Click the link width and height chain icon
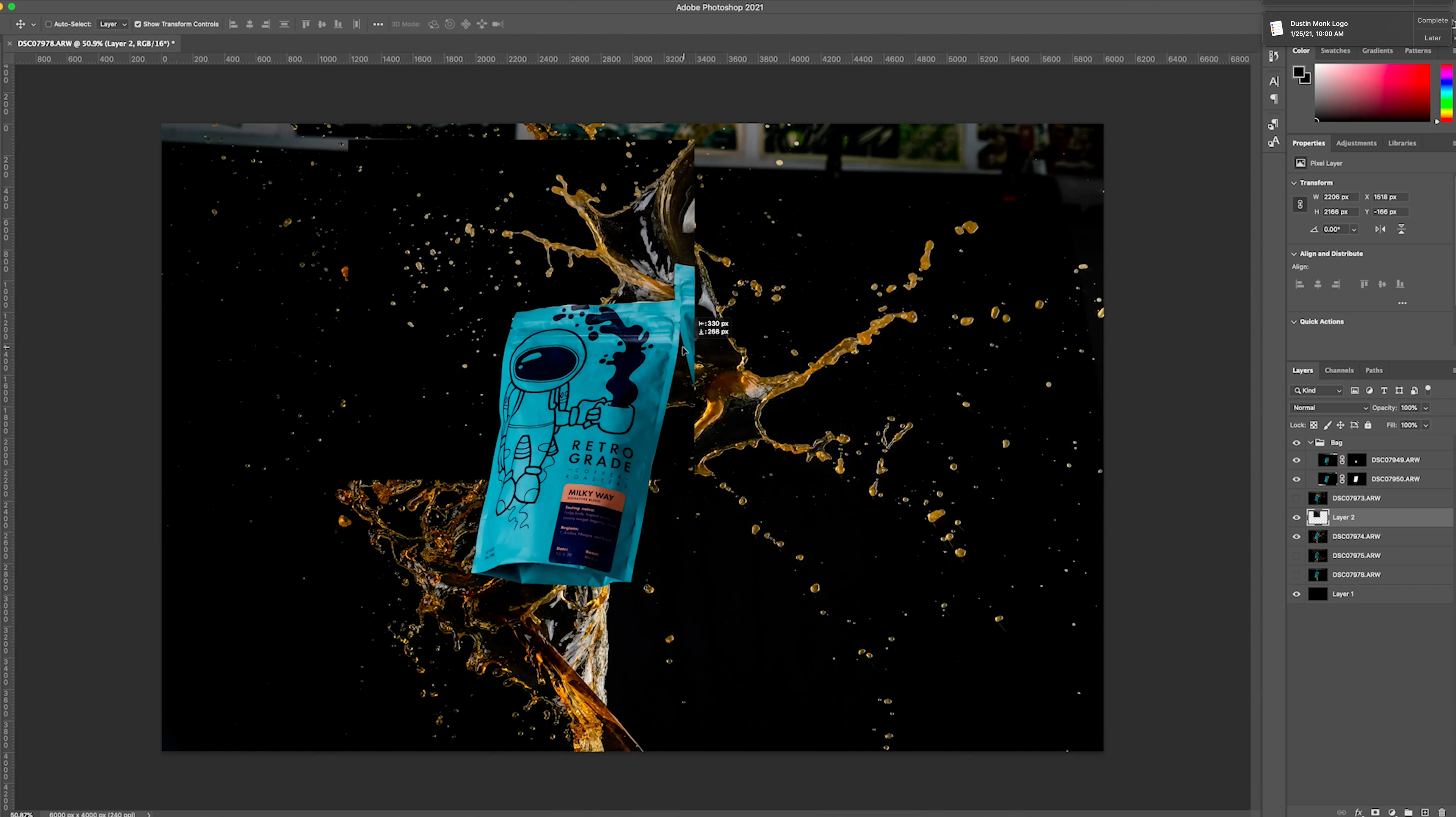 1300,205
